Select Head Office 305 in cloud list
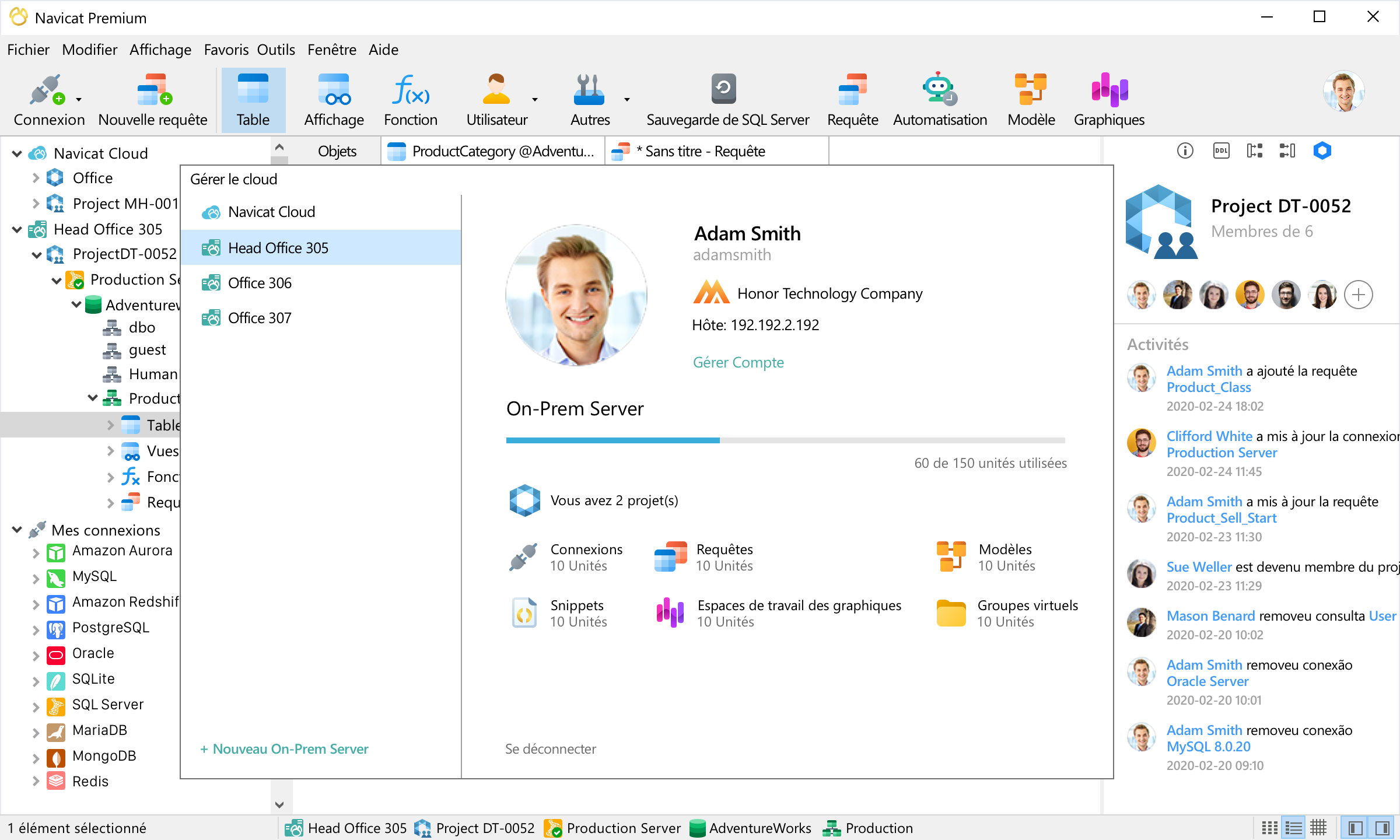The image size is (1400, 840). point(321,247)
